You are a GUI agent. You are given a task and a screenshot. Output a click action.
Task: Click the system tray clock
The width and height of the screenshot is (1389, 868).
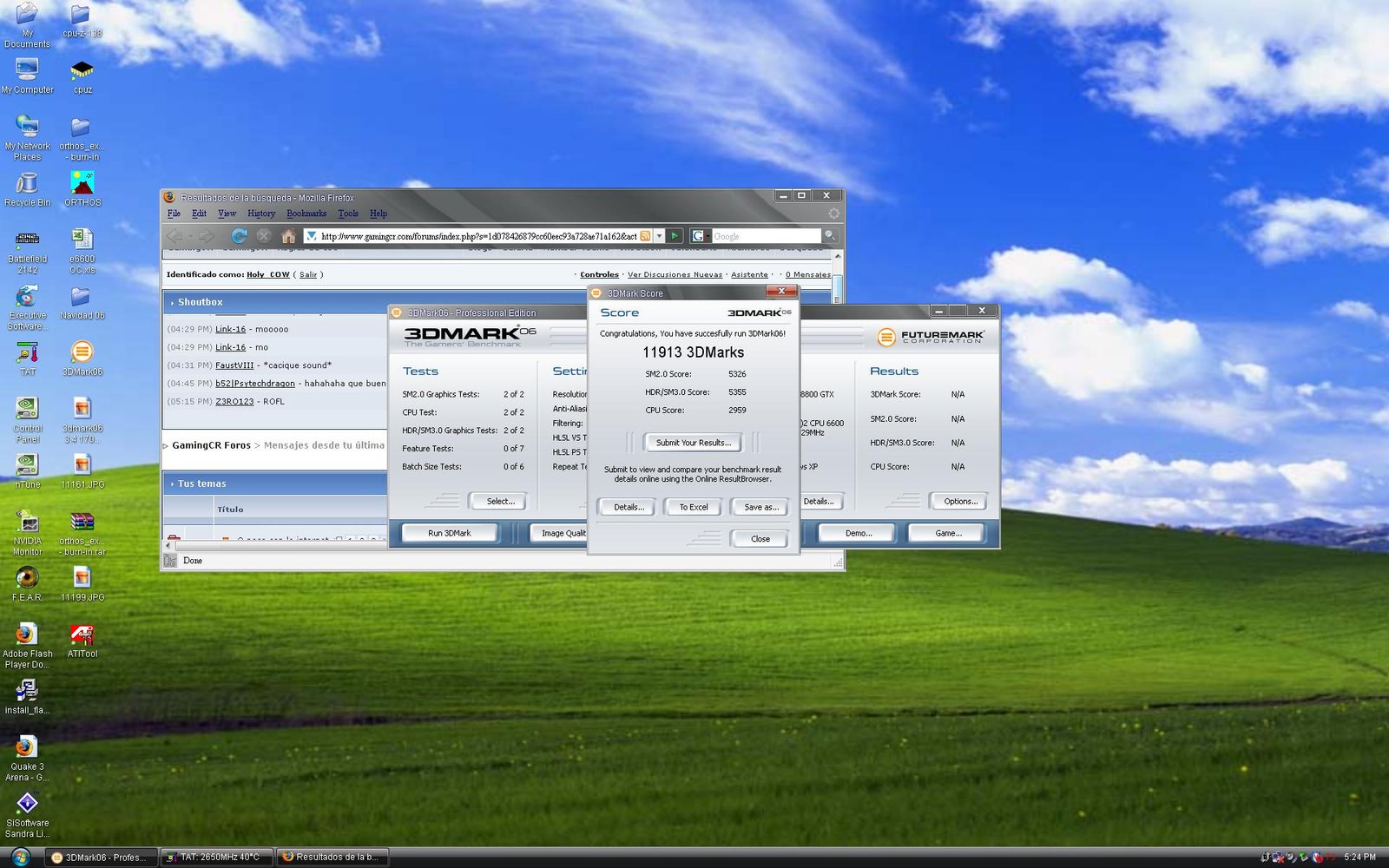1359,858
